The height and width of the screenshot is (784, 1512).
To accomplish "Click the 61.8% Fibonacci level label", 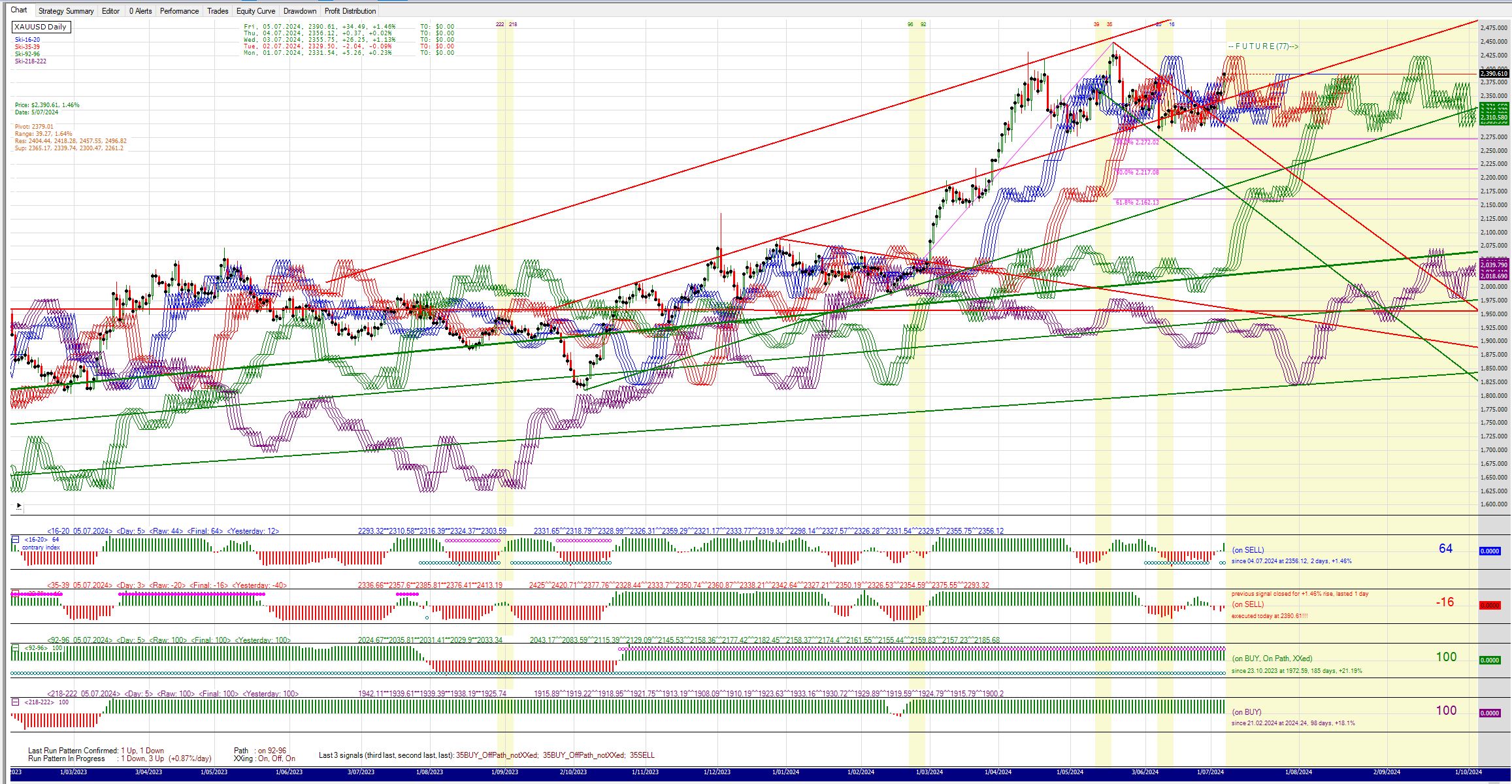I will (x=1137, y=203).
